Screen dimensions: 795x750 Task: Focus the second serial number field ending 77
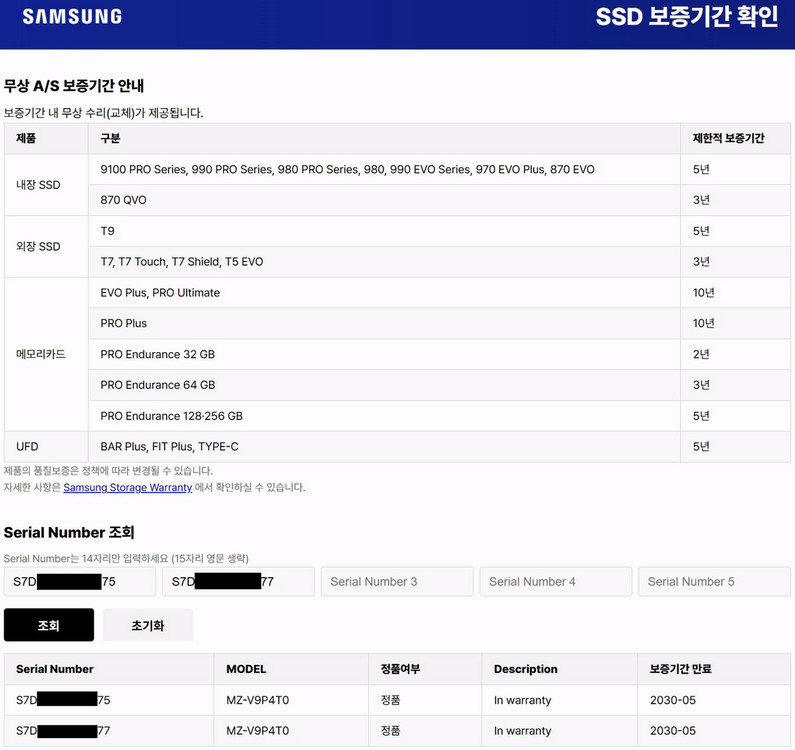tap(238, 581)
